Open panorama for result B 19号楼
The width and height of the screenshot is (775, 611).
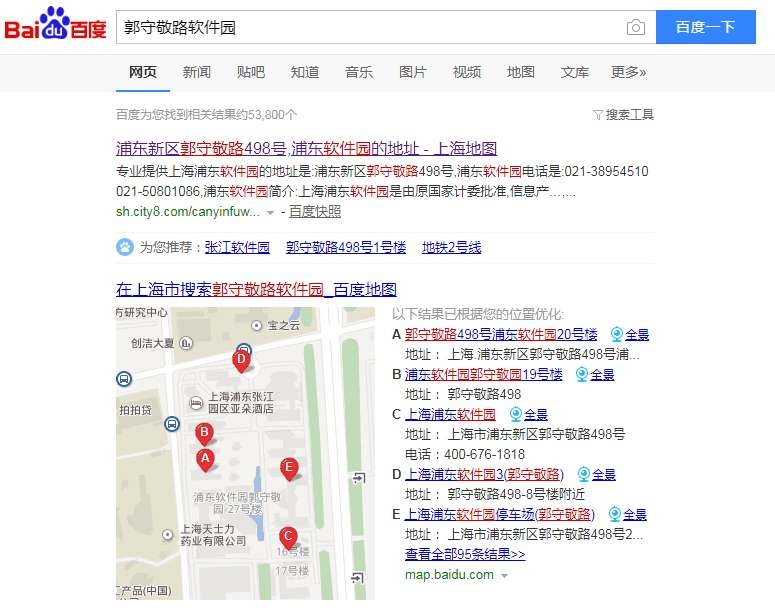point(595,375)
